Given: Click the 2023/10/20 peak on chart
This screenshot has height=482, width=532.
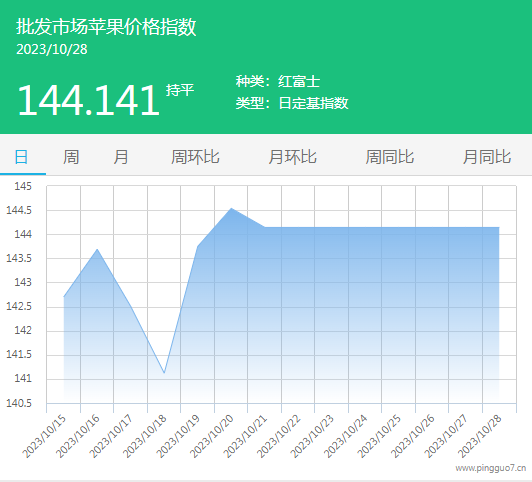Looking at the screenshot, I should coord(231,208).
